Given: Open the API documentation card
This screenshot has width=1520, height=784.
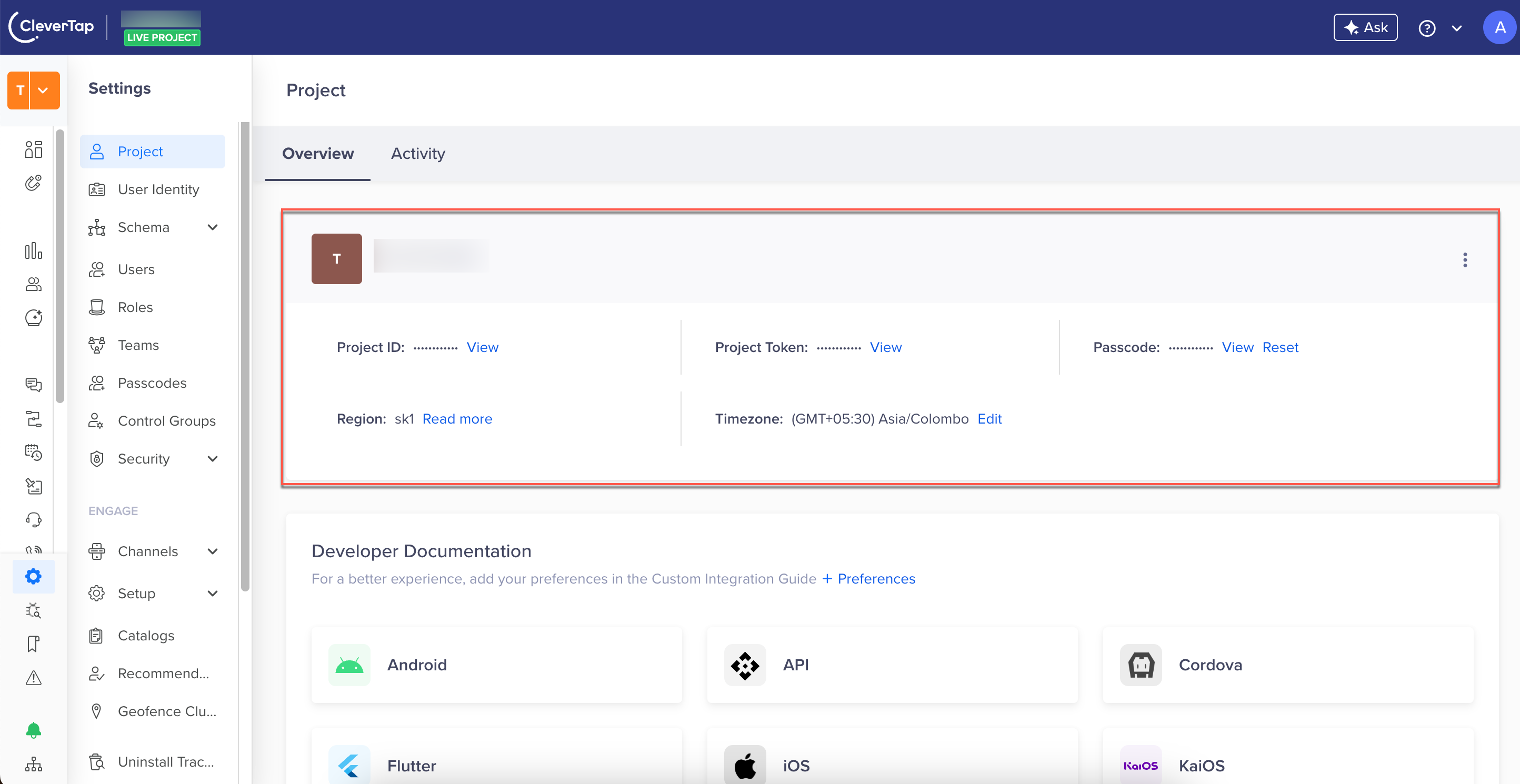Looking at the screenshot, I should (892, 665).
